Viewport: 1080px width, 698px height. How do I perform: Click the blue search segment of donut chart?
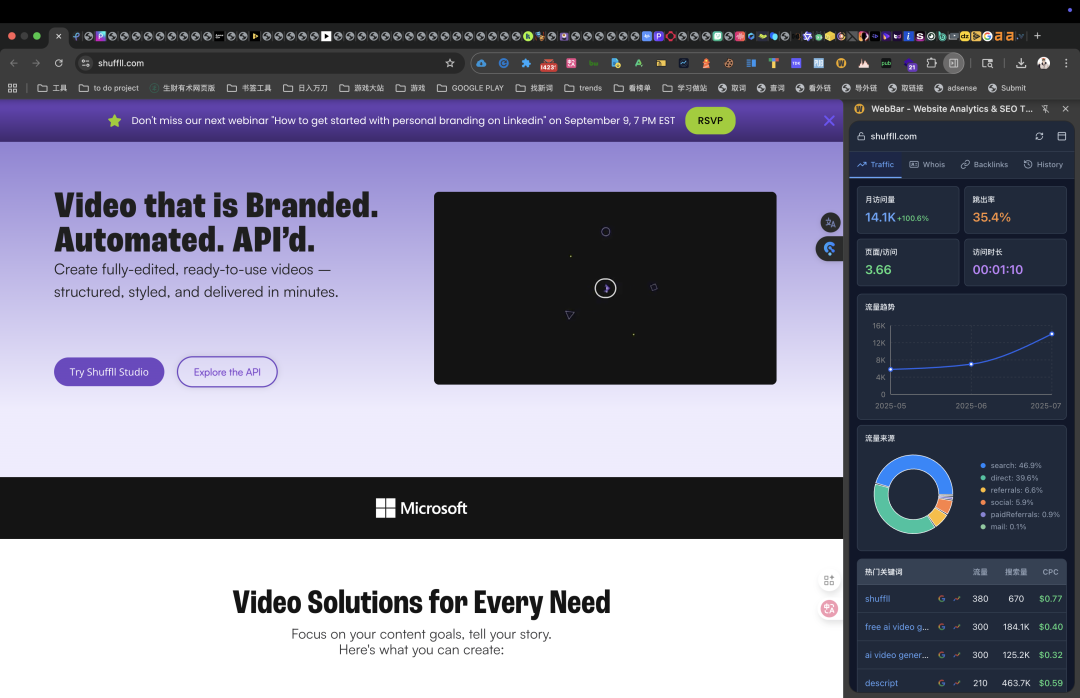tap(913, 463)
